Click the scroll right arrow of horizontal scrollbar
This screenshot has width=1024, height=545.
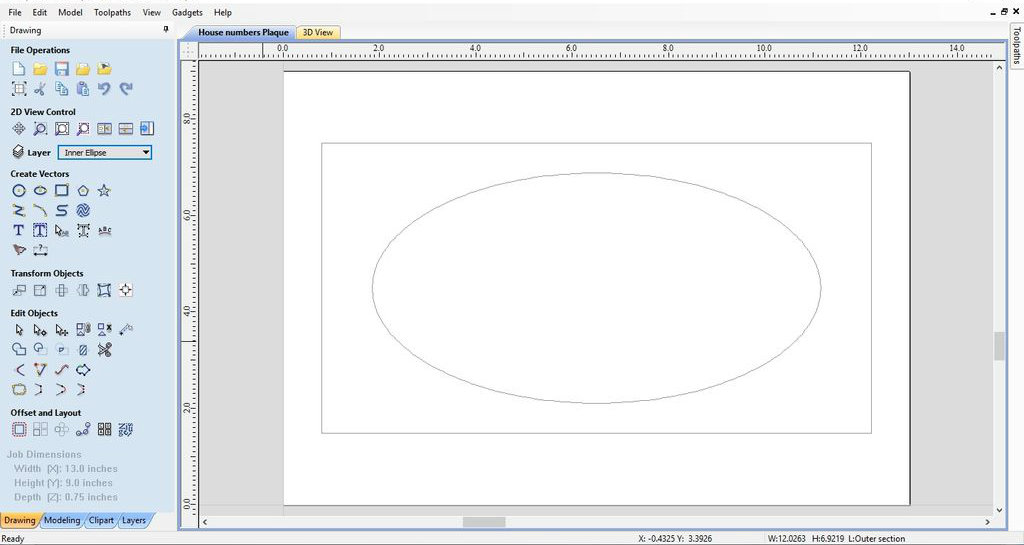click(987, 522)
